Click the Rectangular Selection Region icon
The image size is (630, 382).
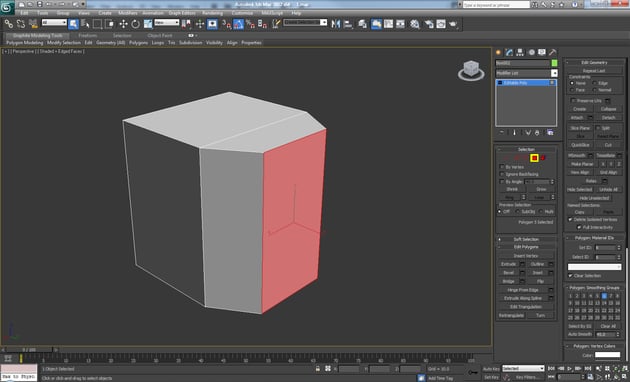click(97, 24)
